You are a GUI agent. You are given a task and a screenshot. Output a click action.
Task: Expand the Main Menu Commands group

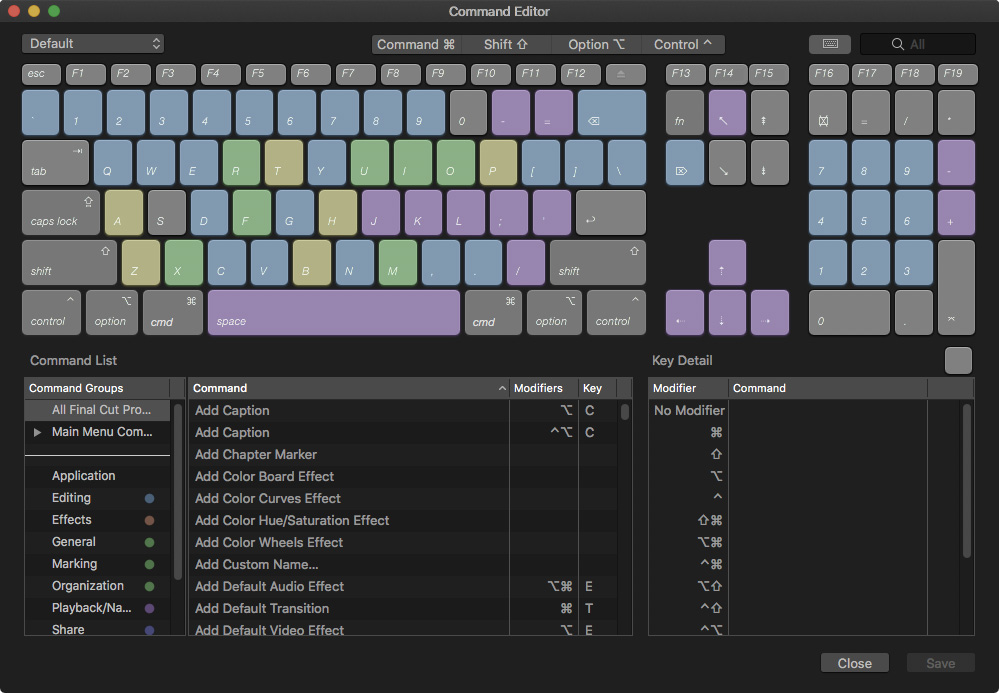point(37,432)
